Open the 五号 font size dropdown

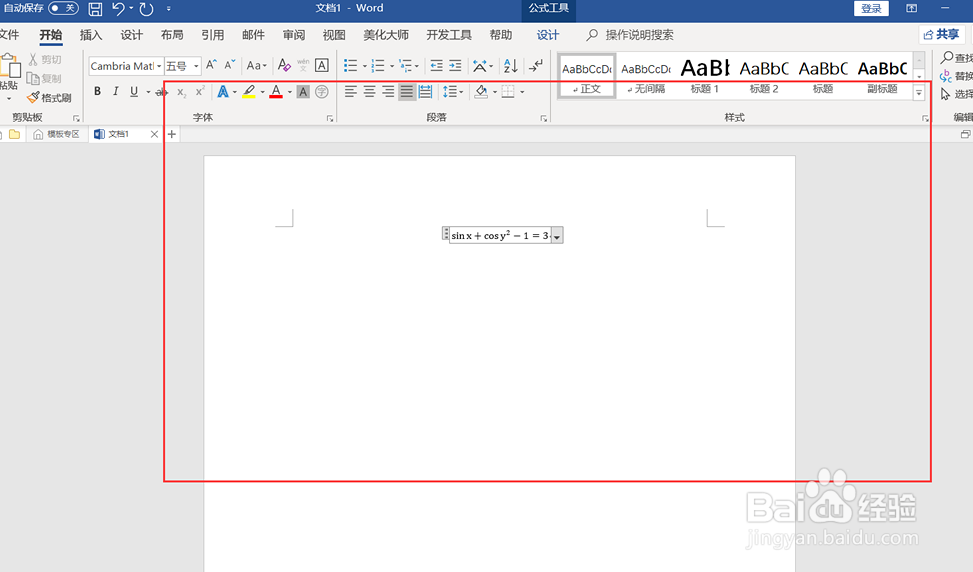196,66
